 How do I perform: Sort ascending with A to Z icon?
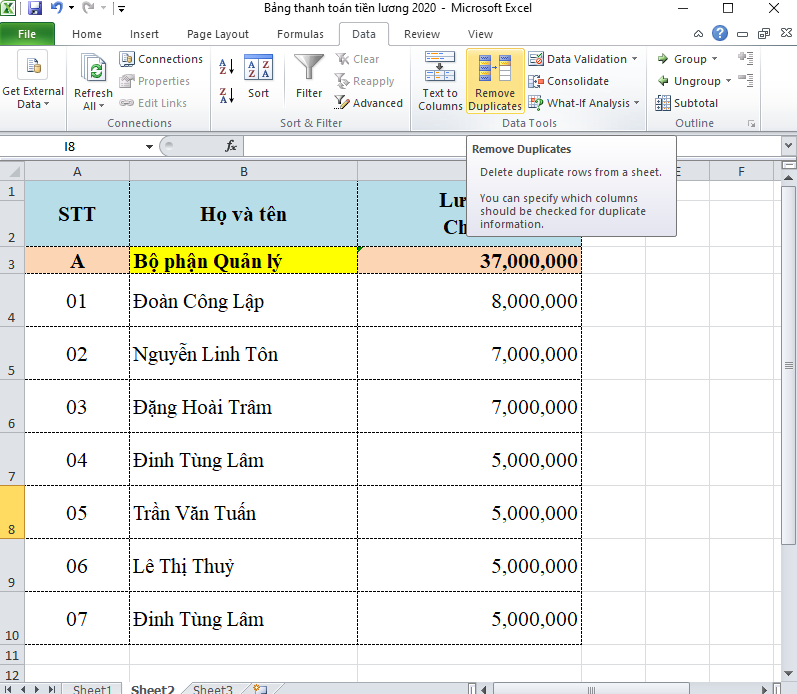(226, 67)
